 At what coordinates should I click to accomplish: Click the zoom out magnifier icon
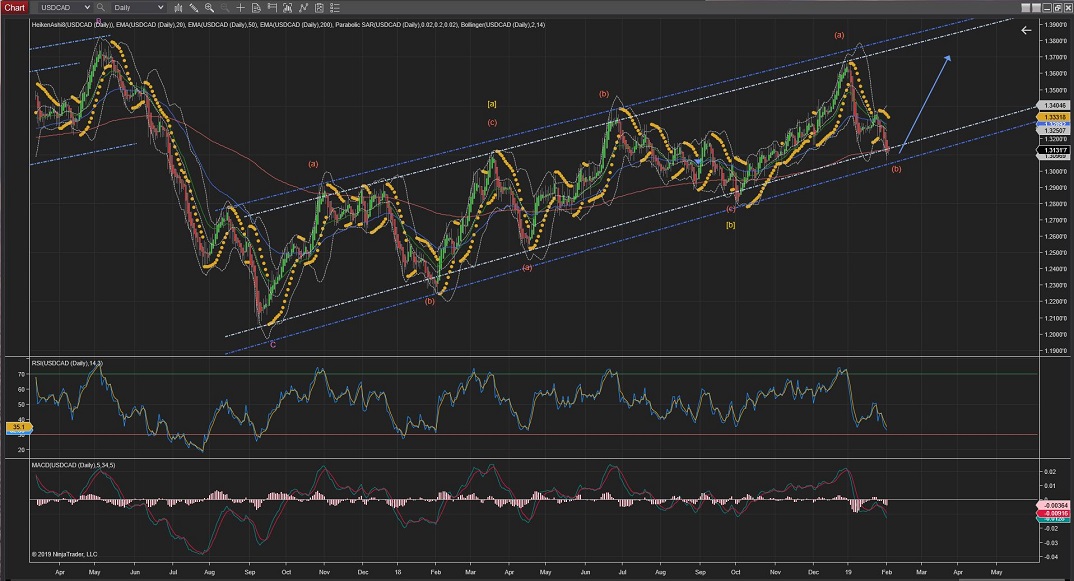tap(225, 8)
